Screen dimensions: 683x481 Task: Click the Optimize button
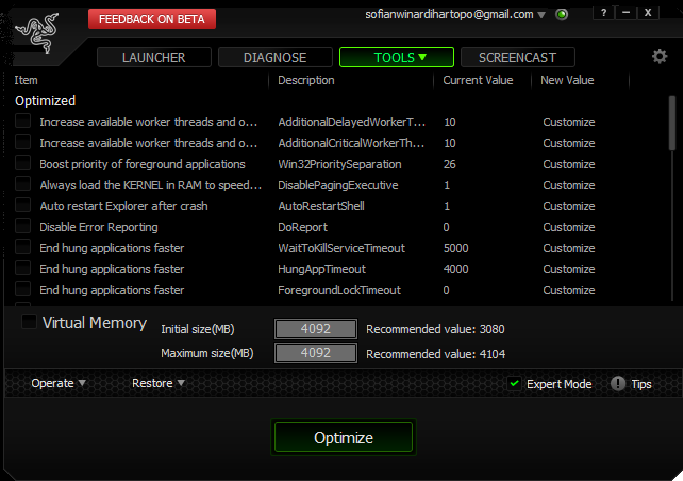tap(343, 437)
